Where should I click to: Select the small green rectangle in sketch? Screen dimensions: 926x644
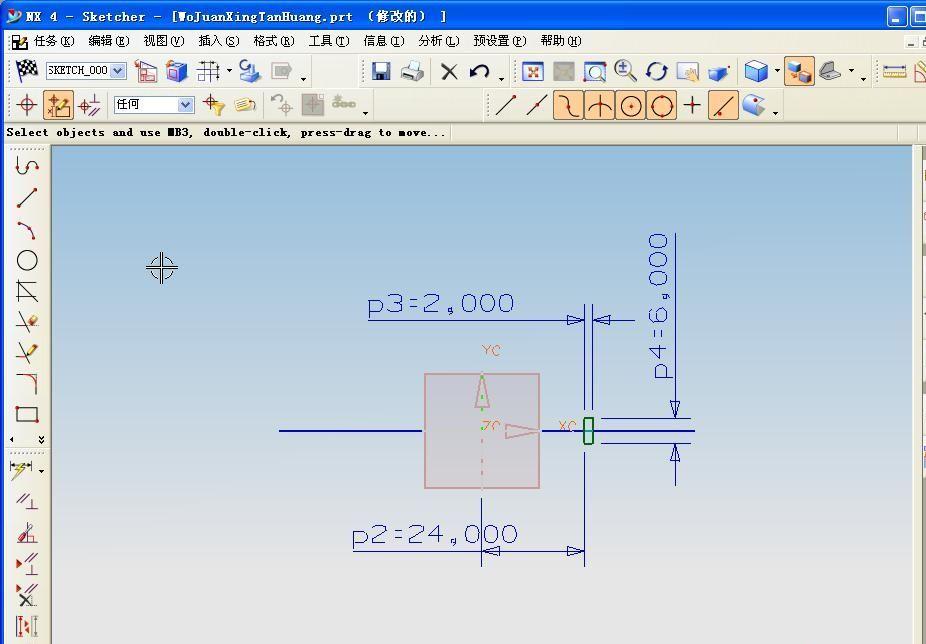(588, 431)
